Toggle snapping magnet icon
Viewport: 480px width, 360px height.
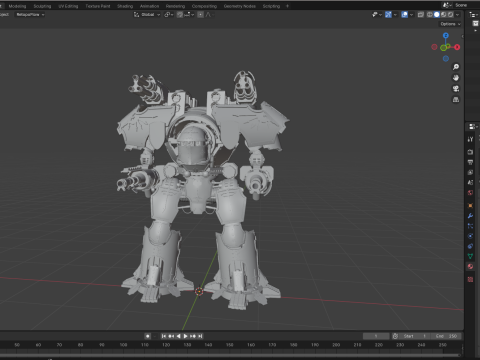point(180,15)
